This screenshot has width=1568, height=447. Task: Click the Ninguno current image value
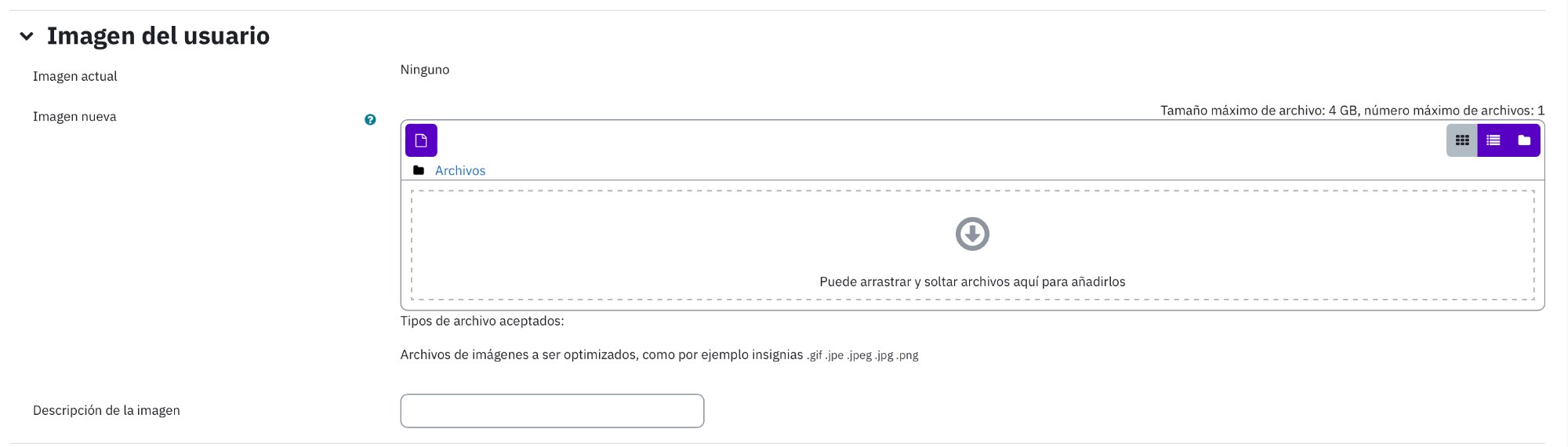click(425, 69)
